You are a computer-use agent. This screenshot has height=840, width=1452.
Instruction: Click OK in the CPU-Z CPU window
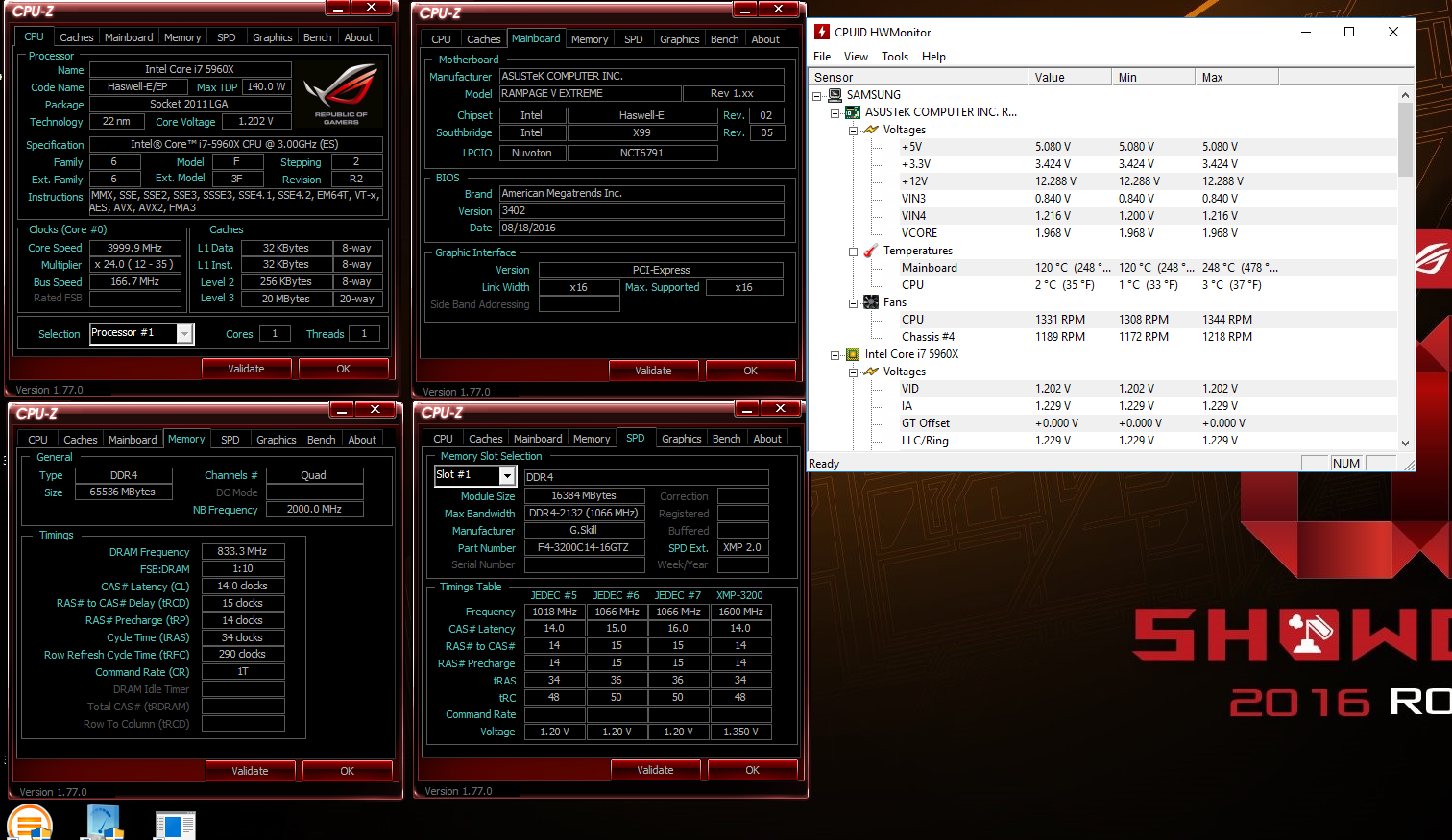pyautogui.click(x=344, y=369)
